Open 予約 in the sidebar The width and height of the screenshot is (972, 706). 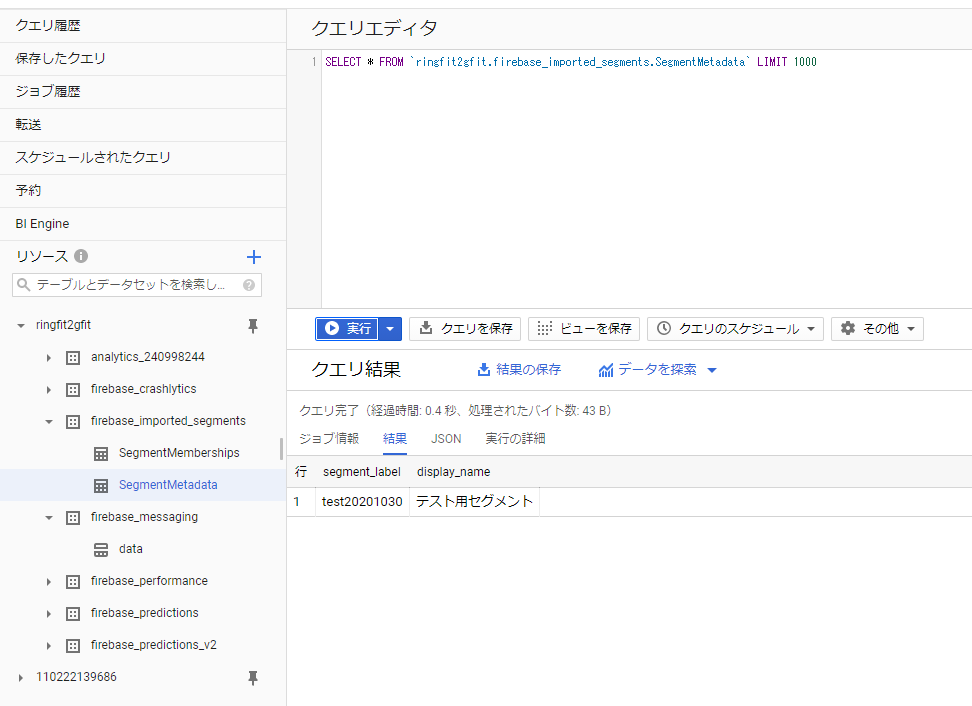[x=143, y=191]
